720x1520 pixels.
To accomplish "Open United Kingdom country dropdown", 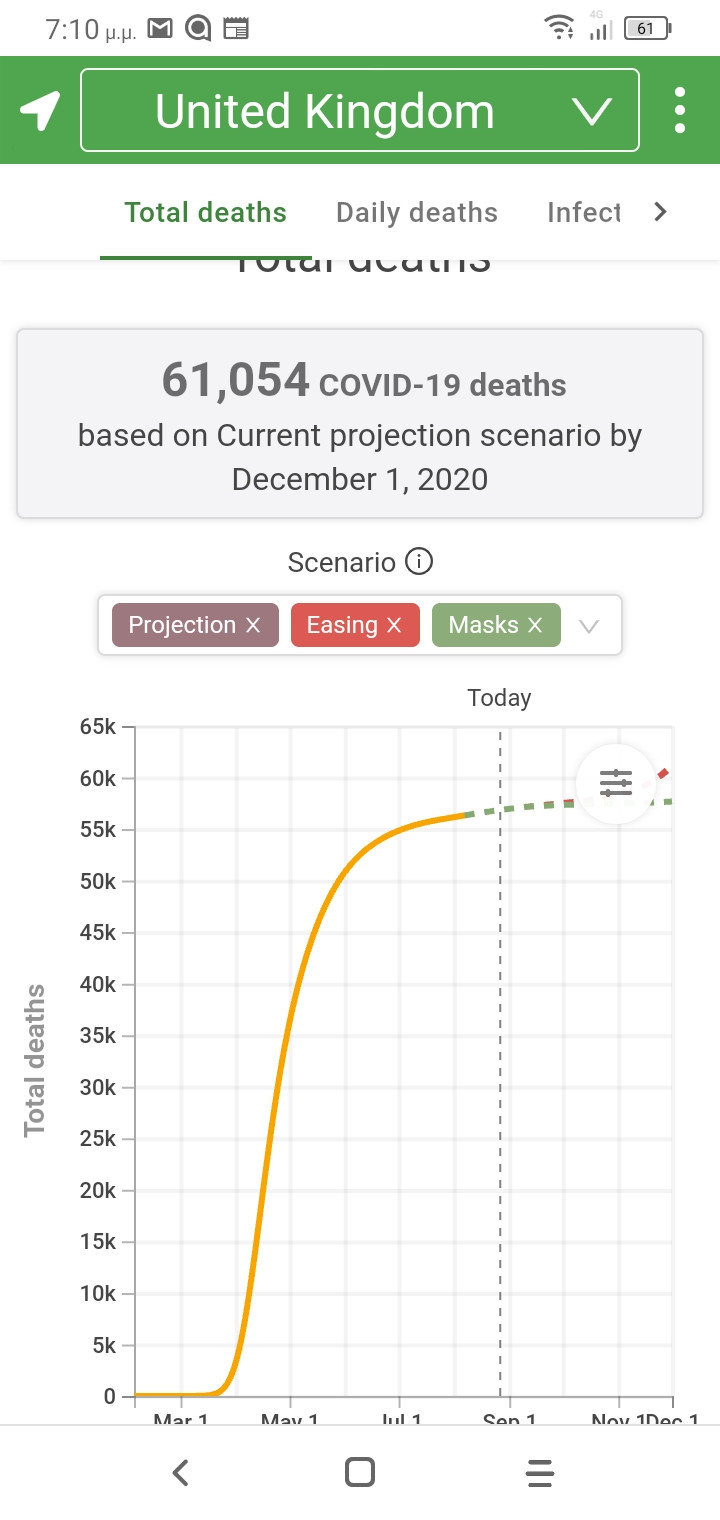I will 359,110.
